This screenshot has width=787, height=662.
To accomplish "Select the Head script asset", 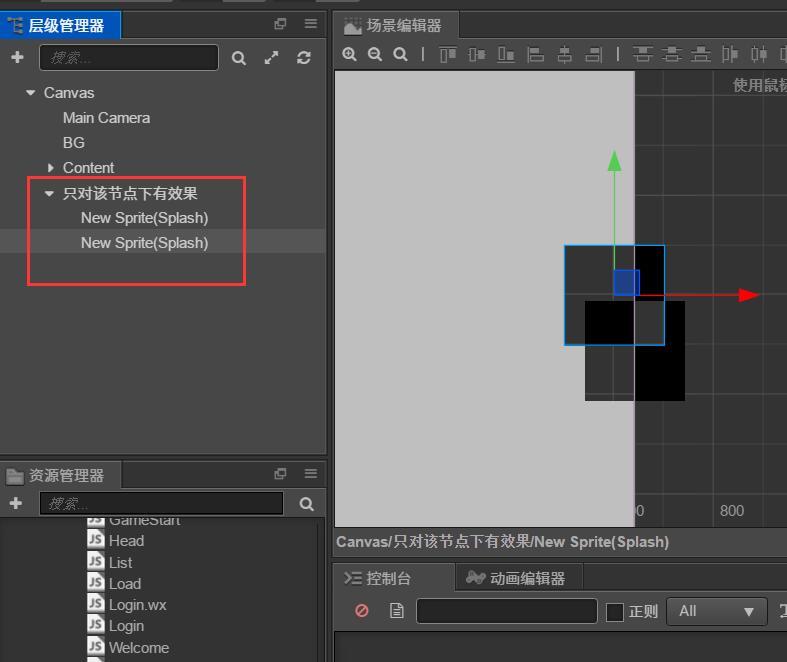I will point(126,541).
